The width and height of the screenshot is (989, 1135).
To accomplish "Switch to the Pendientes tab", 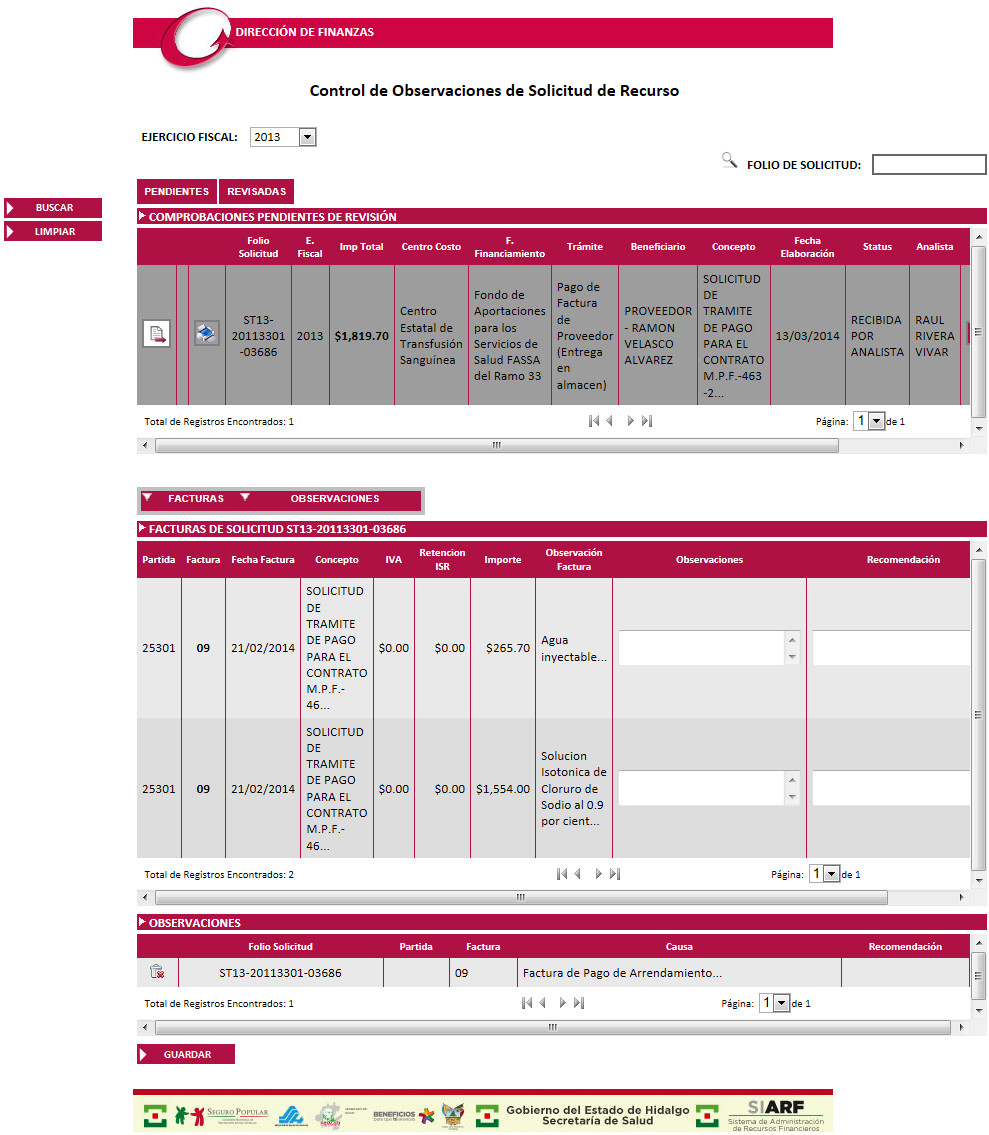I will pos(177,191).
